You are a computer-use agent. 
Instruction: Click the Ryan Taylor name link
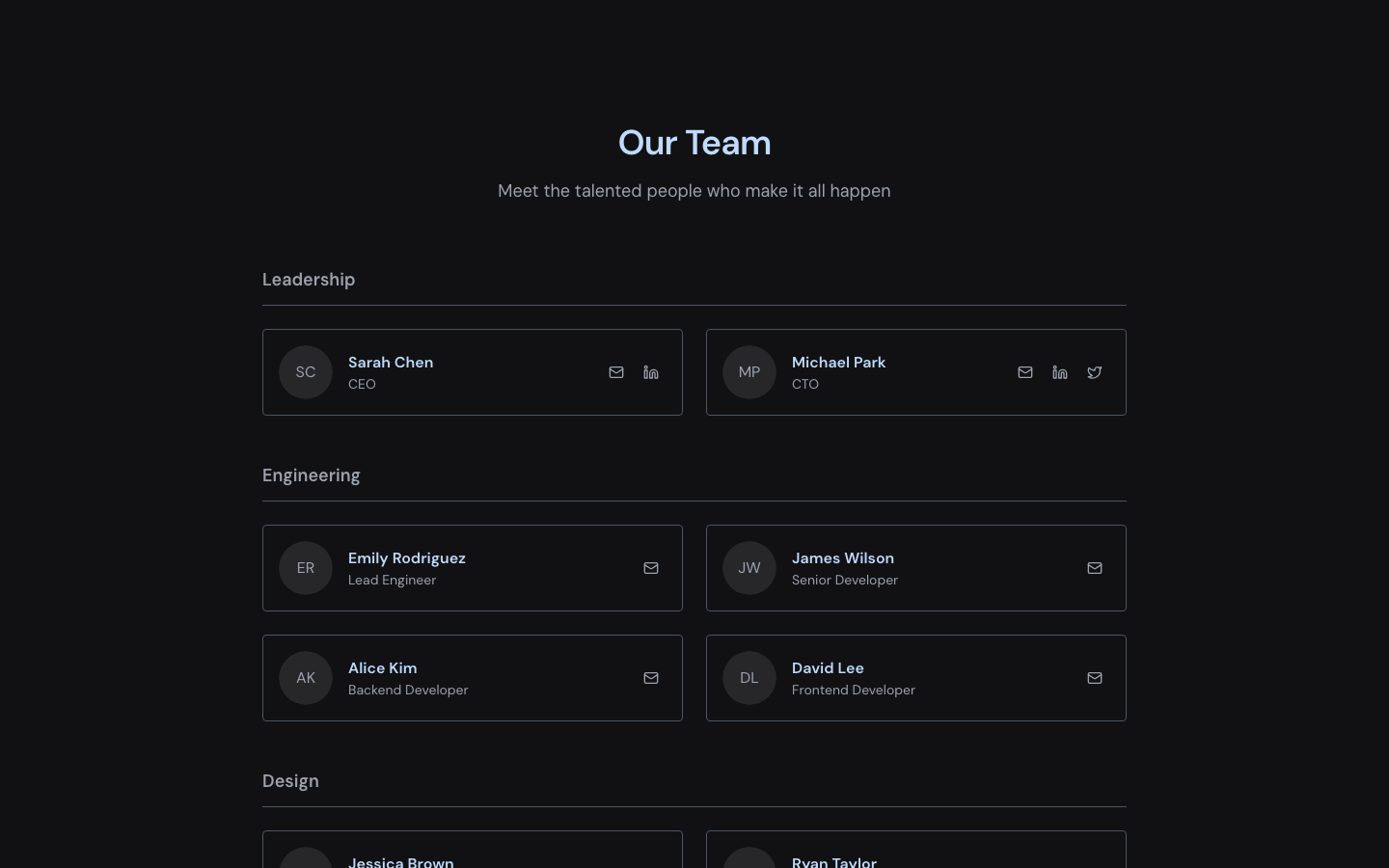pyautogui.click(x=834, y=863)
